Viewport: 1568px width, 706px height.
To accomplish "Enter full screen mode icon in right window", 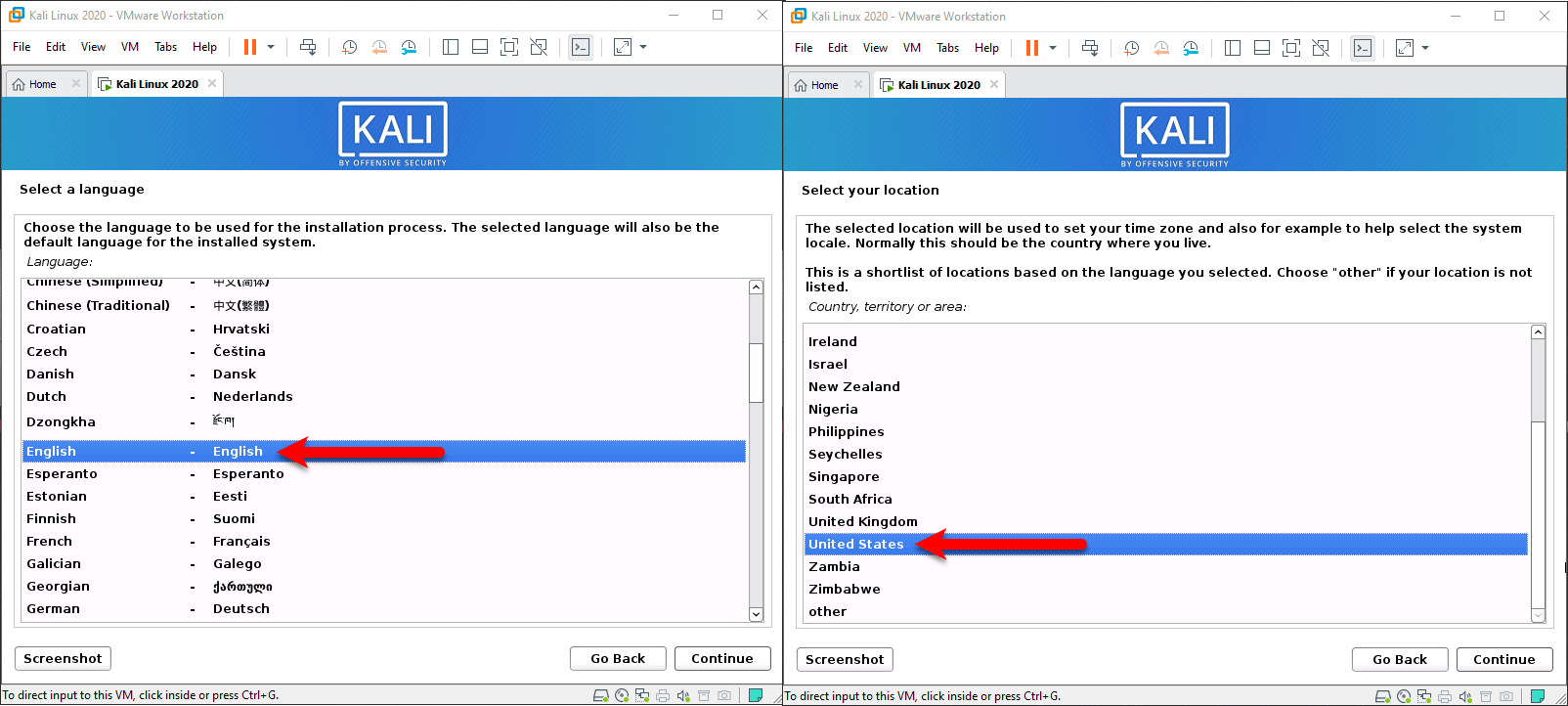I will pyautogui.click(x=1291, y=48).
